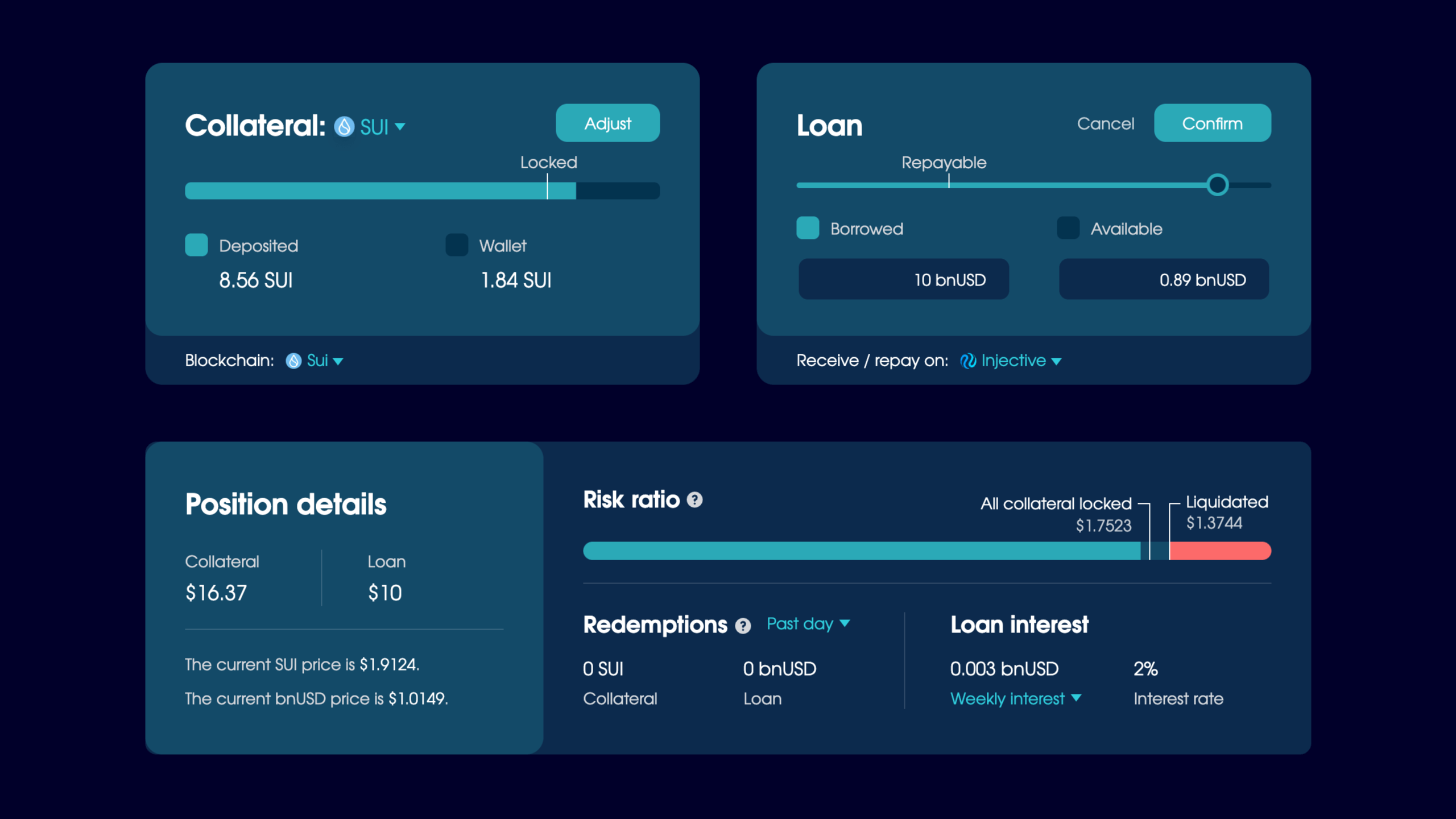Click the Wallet legend square
The height and width of the screenshot is (819, 1456).
457,245
